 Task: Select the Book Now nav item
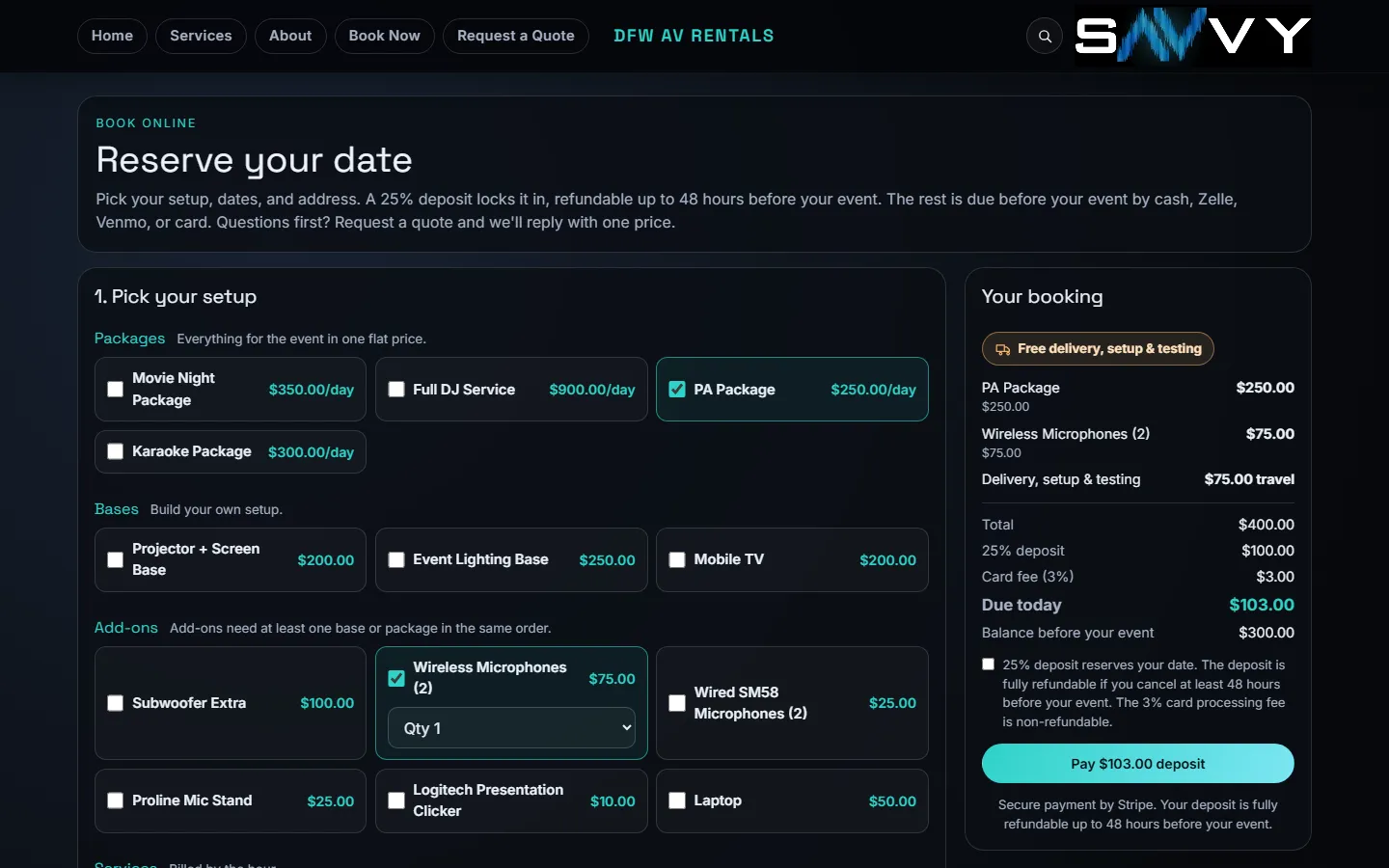(384, 36)
